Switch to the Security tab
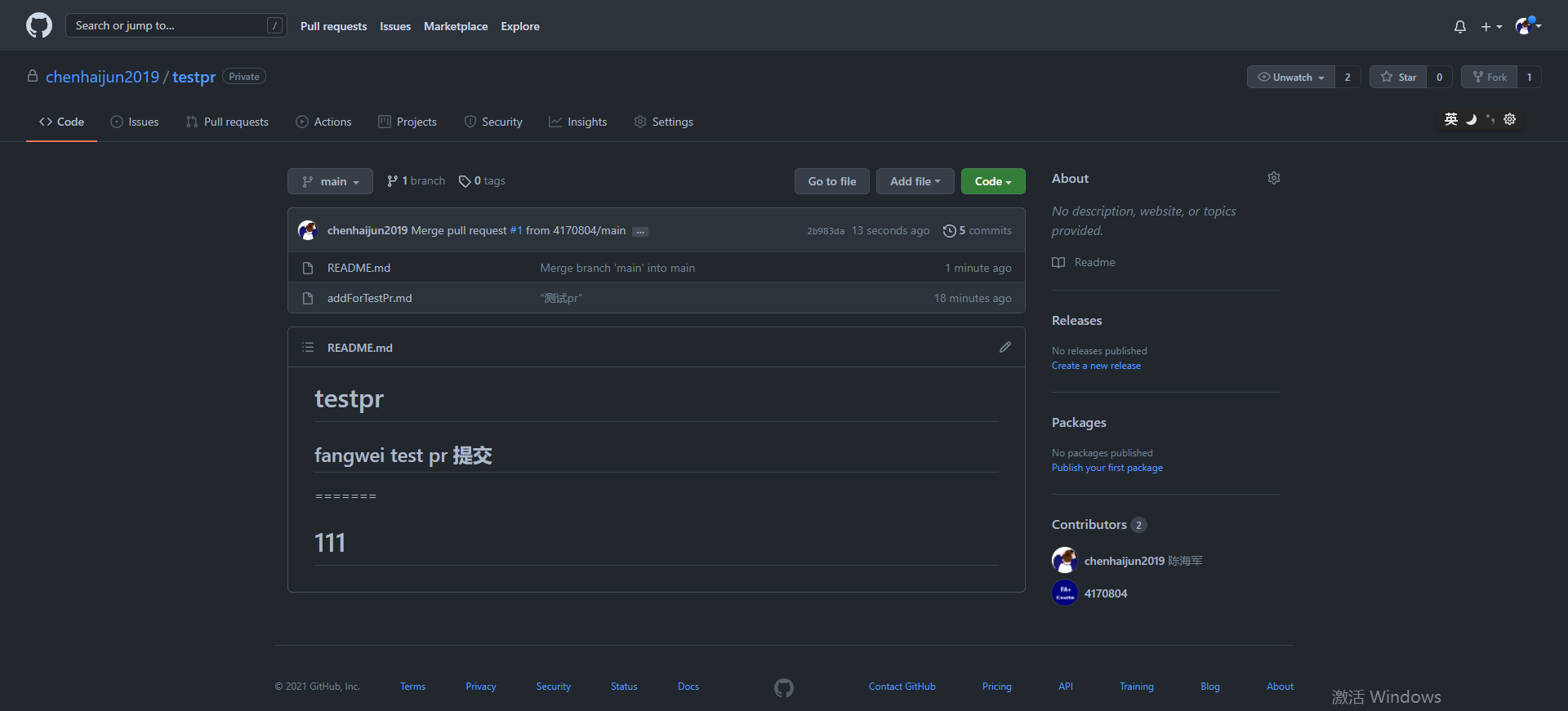 493,122
